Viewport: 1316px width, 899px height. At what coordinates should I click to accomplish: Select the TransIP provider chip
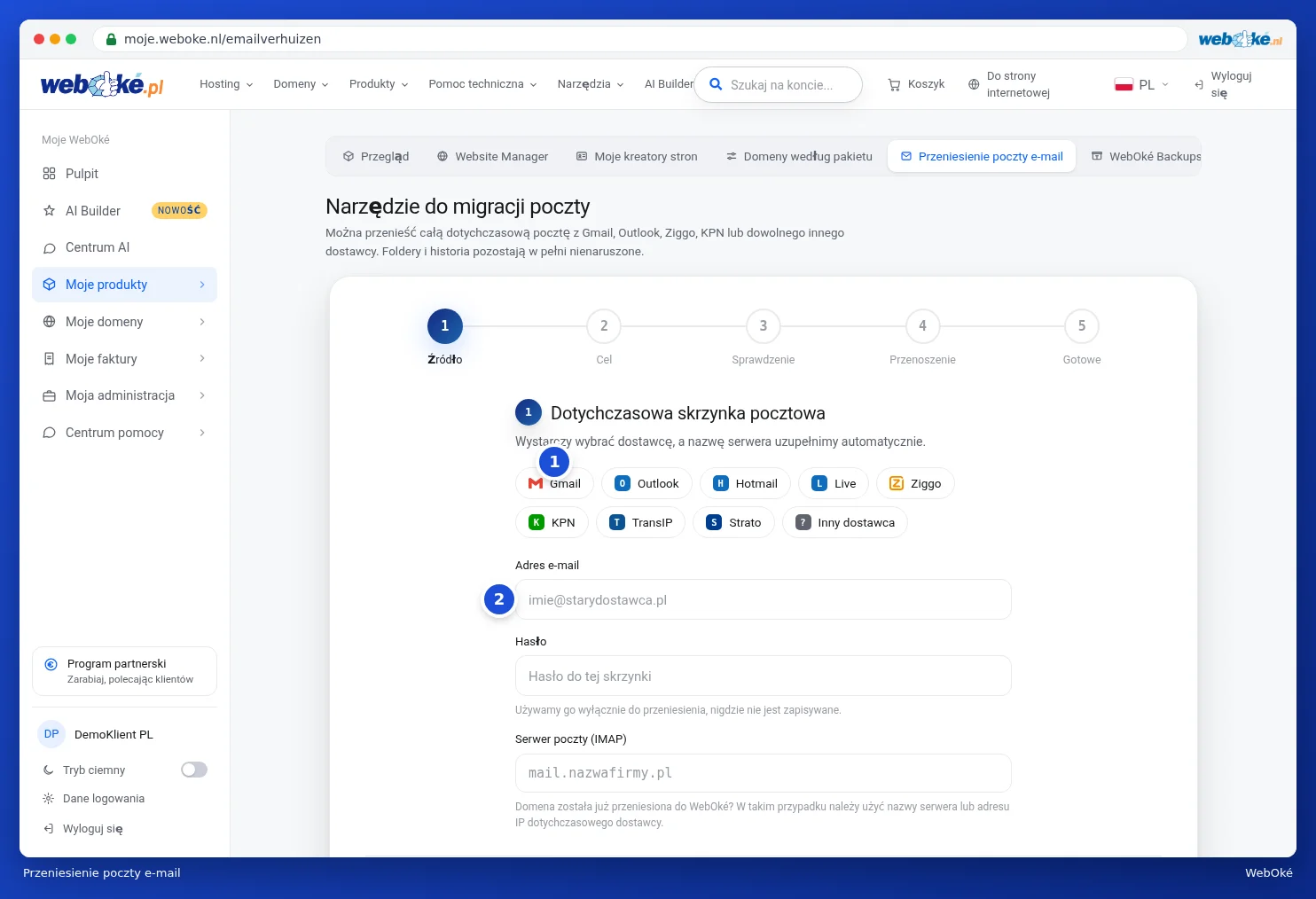click(x=641, y=522)
